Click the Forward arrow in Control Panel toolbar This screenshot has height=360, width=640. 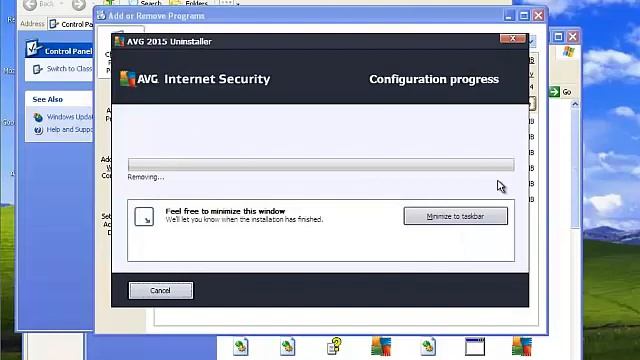tap(79, 4)
